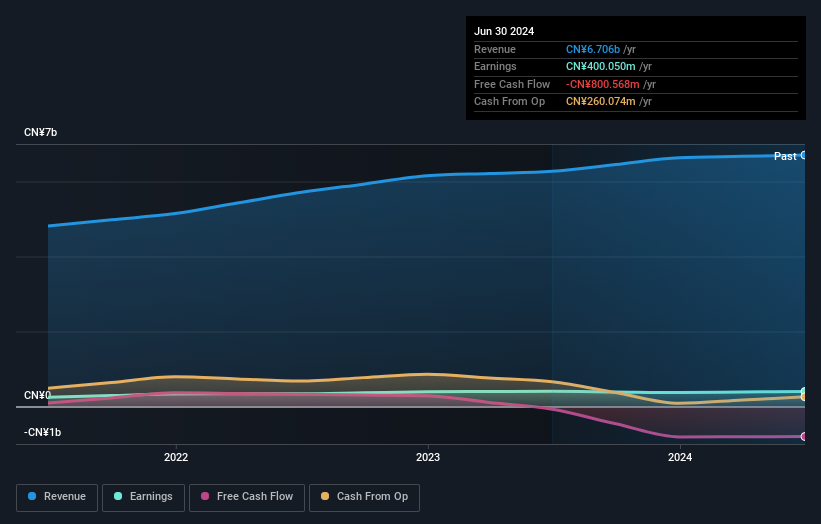Click the Past label on chart
Screen dimensions: 821x524
coord(785,156)
